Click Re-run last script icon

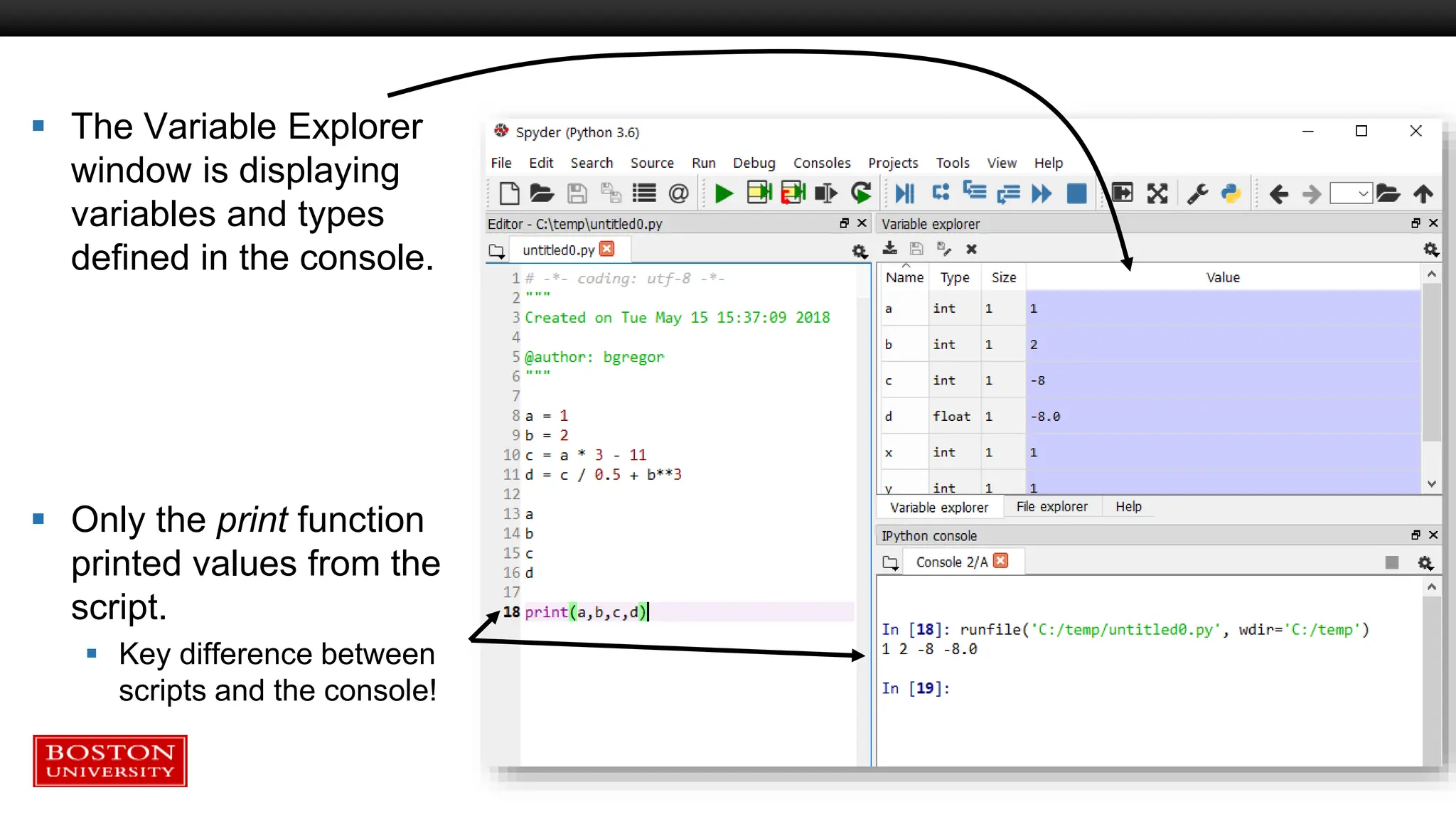coord(861,193)
